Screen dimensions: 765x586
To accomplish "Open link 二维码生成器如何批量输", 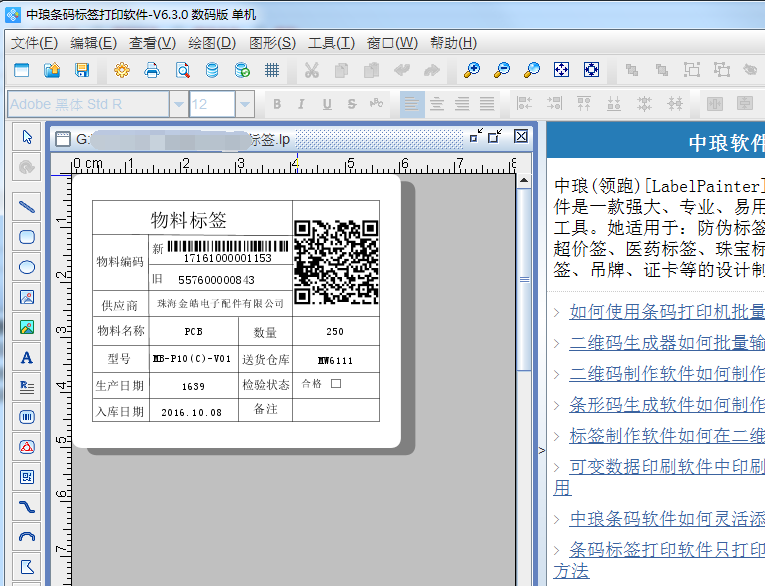I will coord(667,343).
